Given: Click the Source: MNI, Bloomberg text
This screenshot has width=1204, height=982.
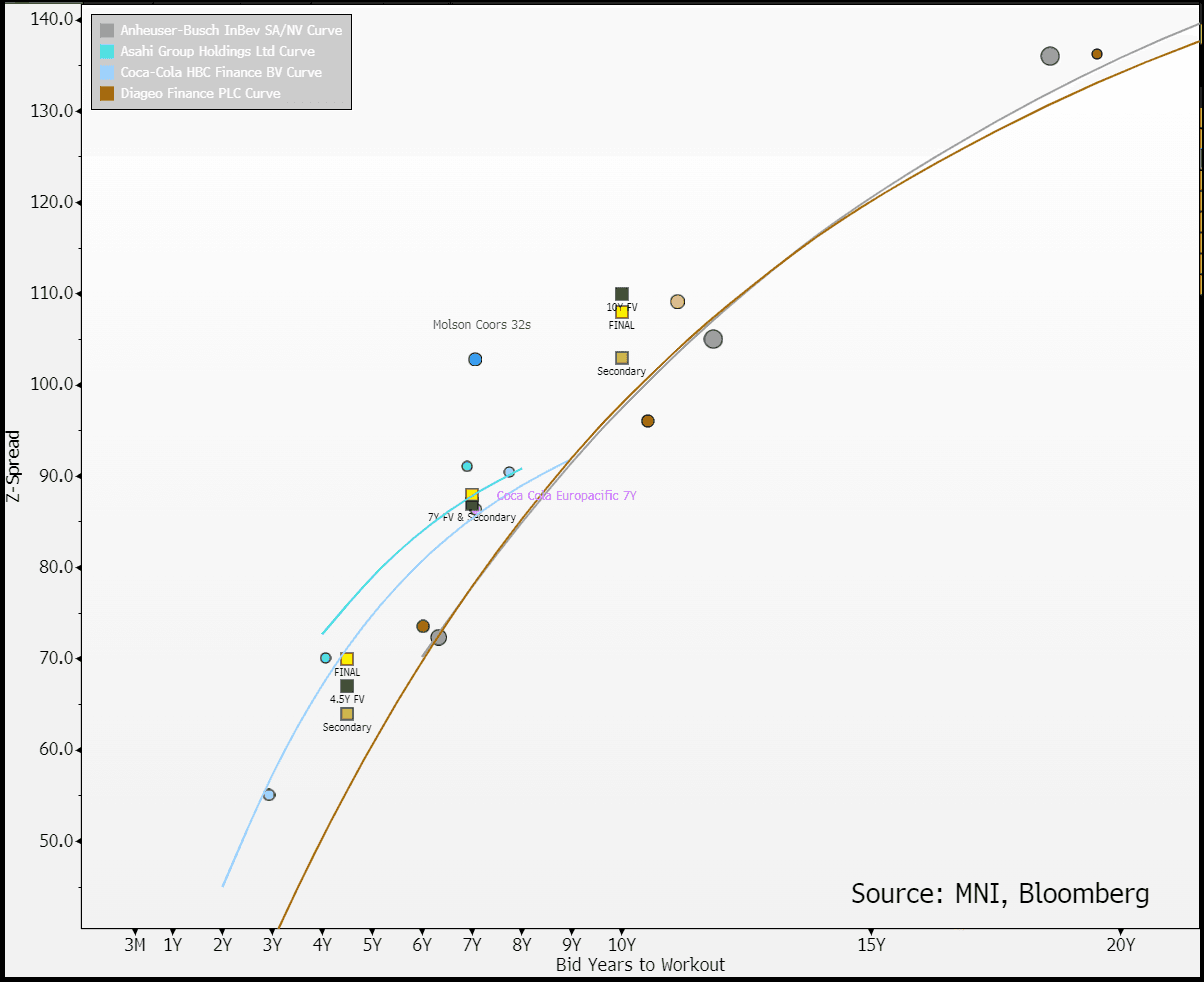Looking at the screenshot, I should point(999,893).
